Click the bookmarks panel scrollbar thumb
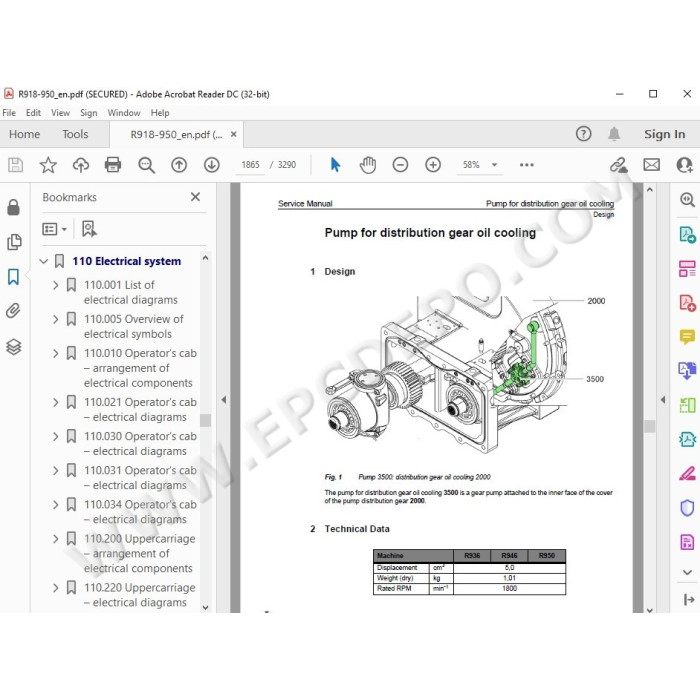Viewport: 700px width, 700px height. pyautogui.click(x=205, y=420)
